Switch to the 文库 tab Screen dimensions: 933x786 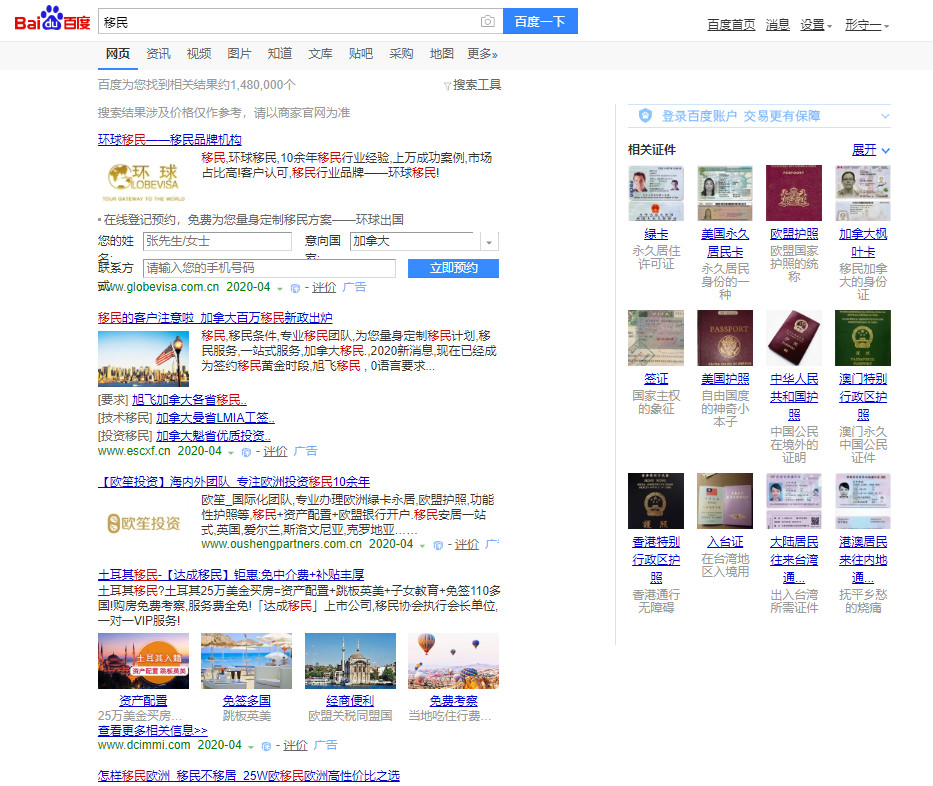pos(320,54)
